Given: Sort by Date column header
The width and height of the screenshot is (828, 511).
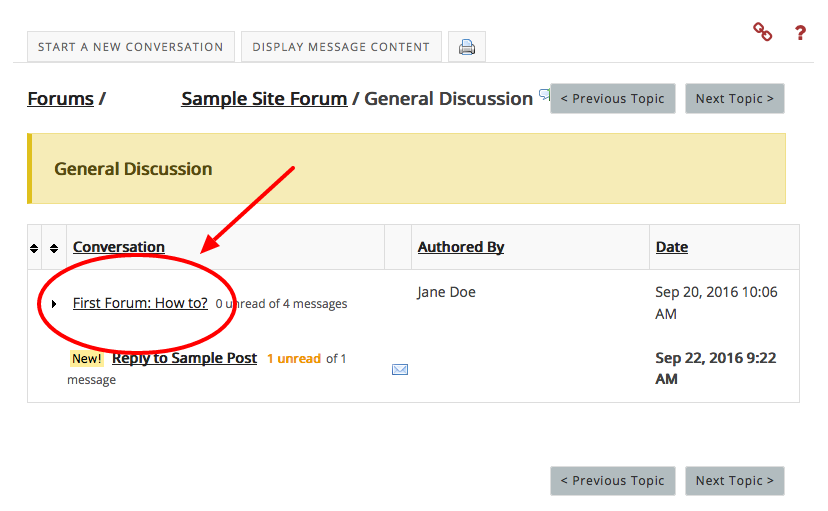Looking at the screenshot, I should coord(672,247).
